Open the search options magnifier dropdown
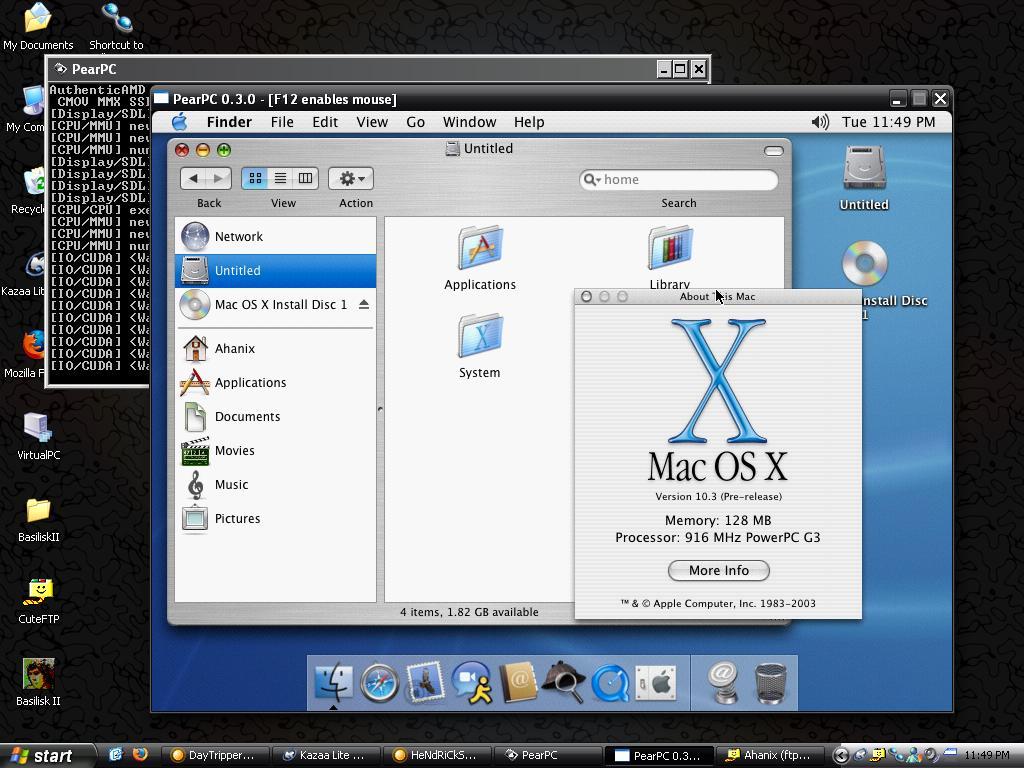Viewport: 1024px width, 768px height. (593, 180)
